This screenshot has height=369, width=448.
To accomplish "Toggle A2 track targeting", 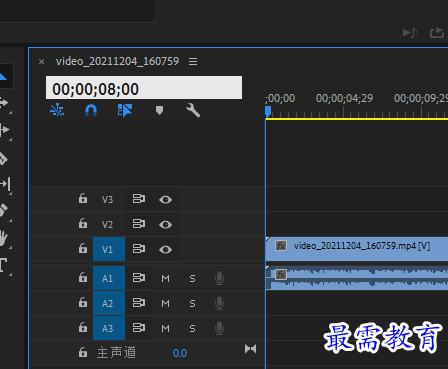I will tap(109, 303).
